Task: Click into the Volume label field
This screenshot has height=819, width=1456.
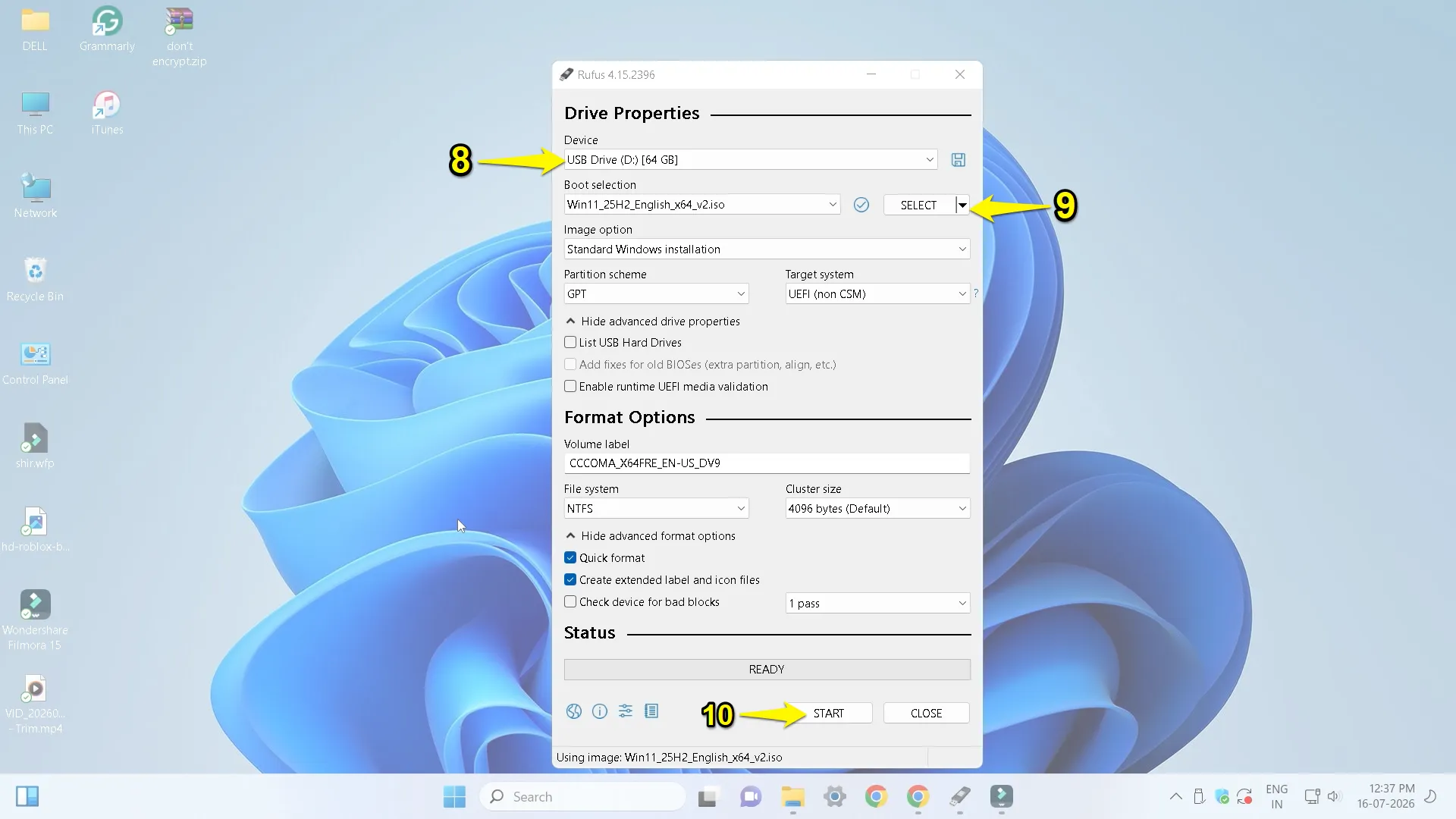Action: [x=767, y=463]
